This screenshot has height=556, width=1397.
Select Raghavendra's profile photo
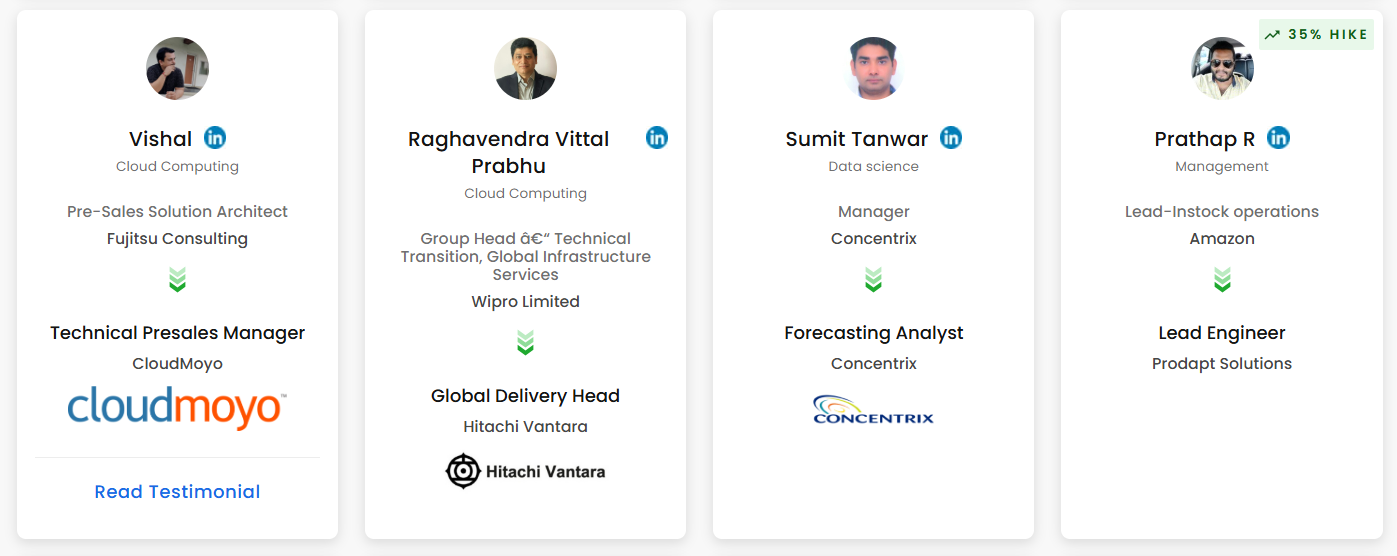click(525, 68)
